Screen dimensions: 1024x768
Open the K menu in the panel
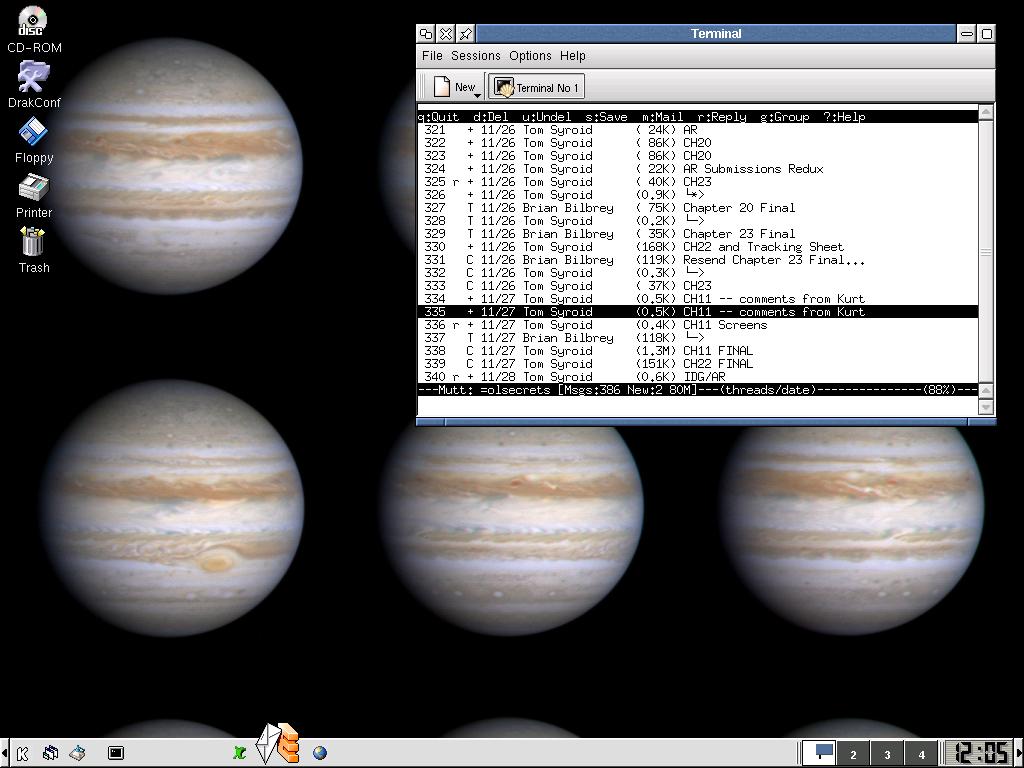22,753
